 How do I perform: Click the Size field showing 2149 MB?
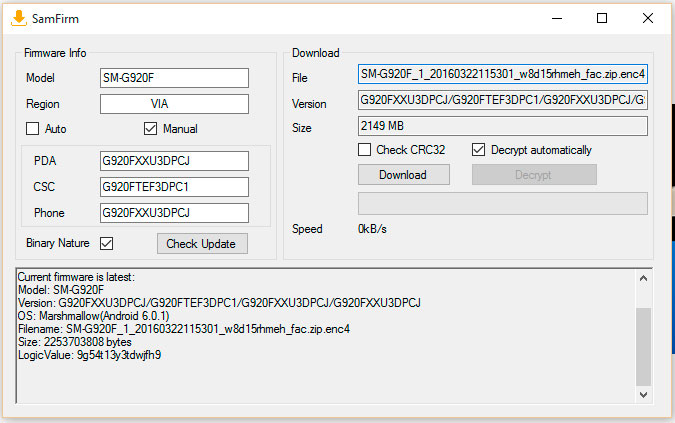pyautogui.click(x=503, y=126)
